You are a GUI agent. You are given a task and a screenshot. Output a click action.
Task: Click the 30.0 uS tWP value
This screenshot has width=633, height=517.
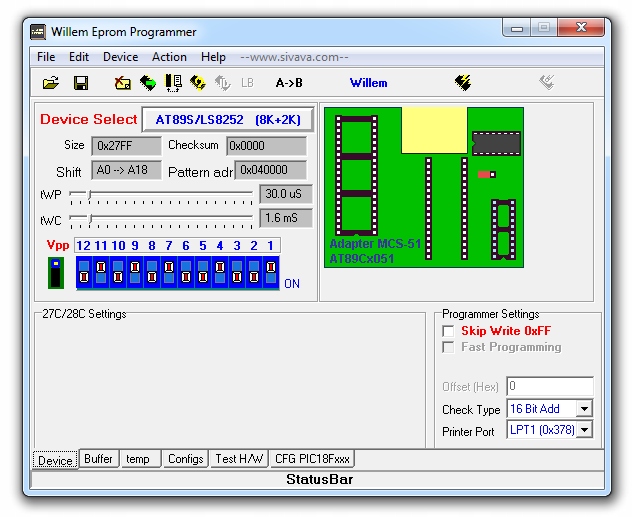286,194
